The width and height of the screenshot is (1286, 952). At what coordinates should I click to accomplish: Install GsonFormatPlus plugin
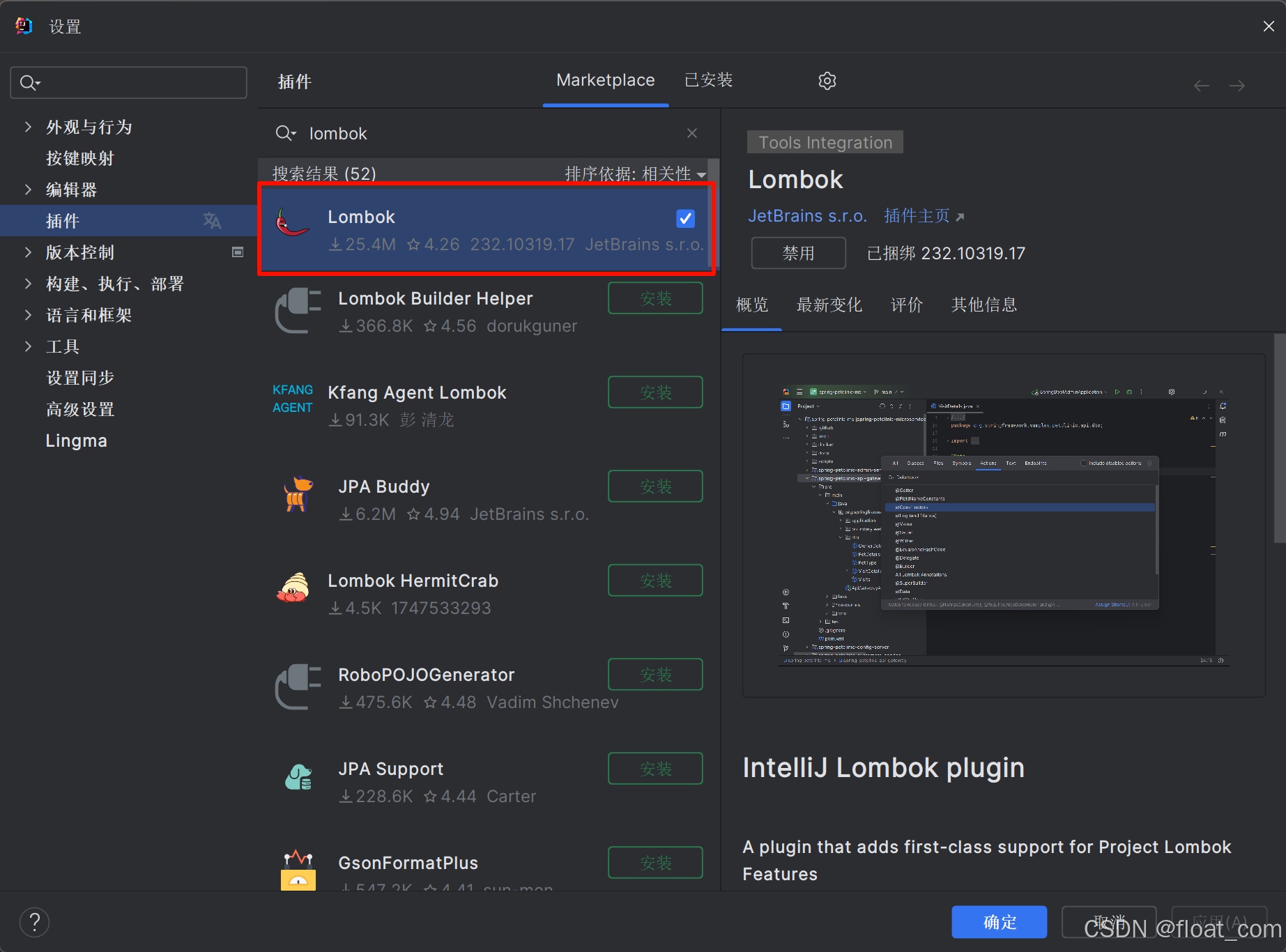pyautogui.click(x=655, y=863)
